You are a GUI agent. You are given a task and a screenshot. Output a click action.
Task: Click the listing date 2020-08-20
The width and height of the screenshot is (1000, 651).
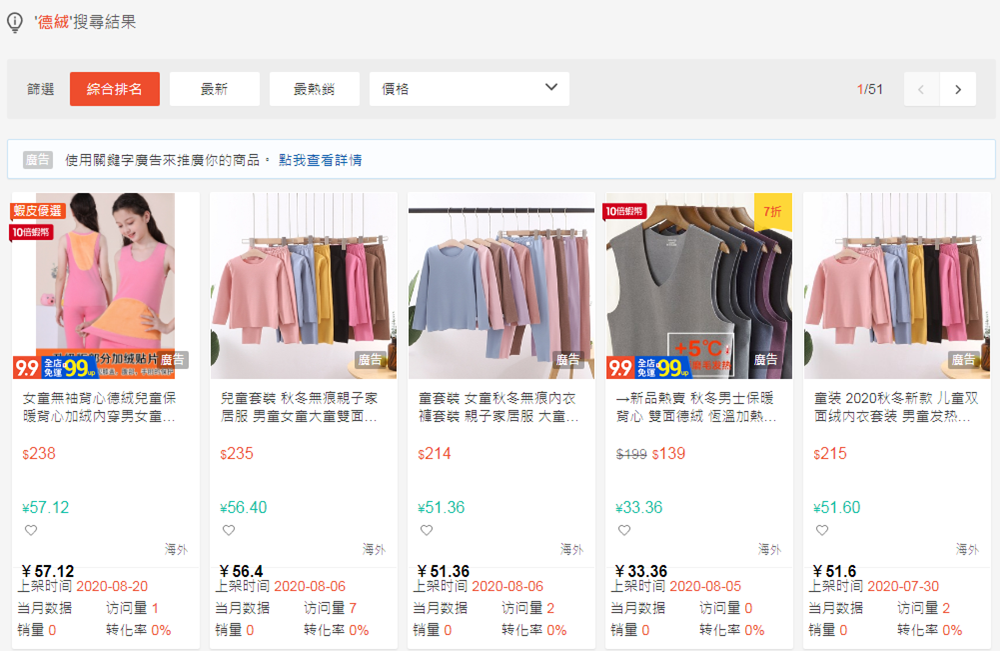click(112, 586)
